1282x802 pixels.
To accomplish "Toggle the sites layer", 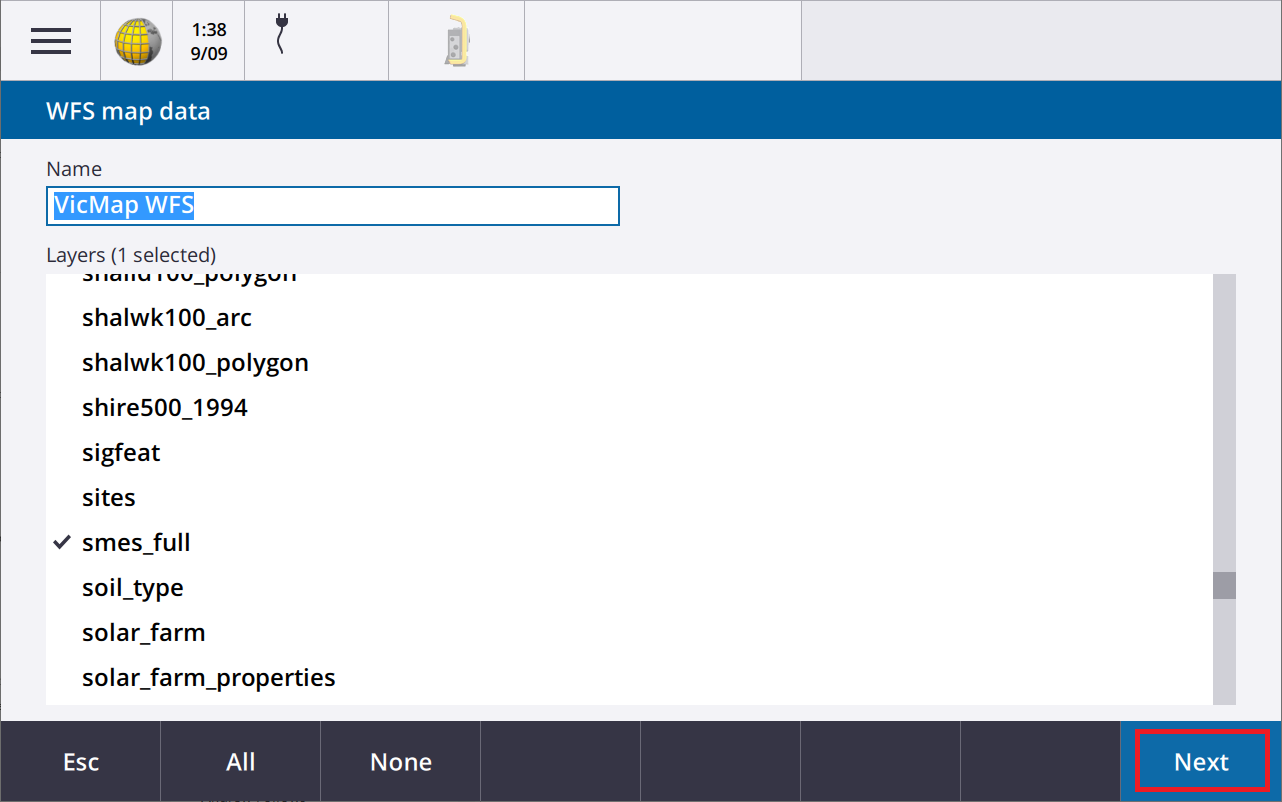I will [109, 498].
